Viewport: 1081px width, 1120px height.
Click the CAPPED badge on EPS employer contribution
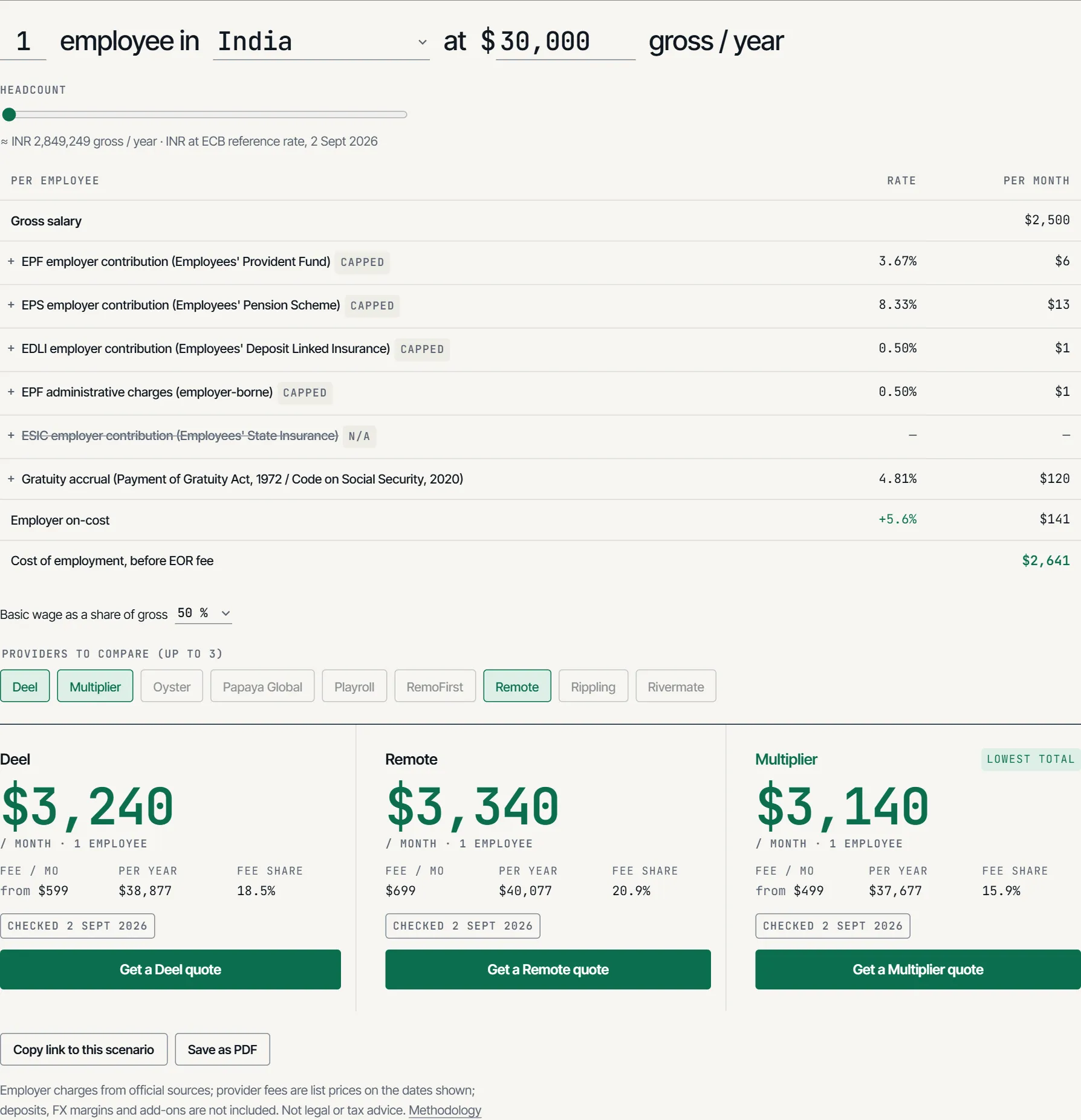coord(372,306)
